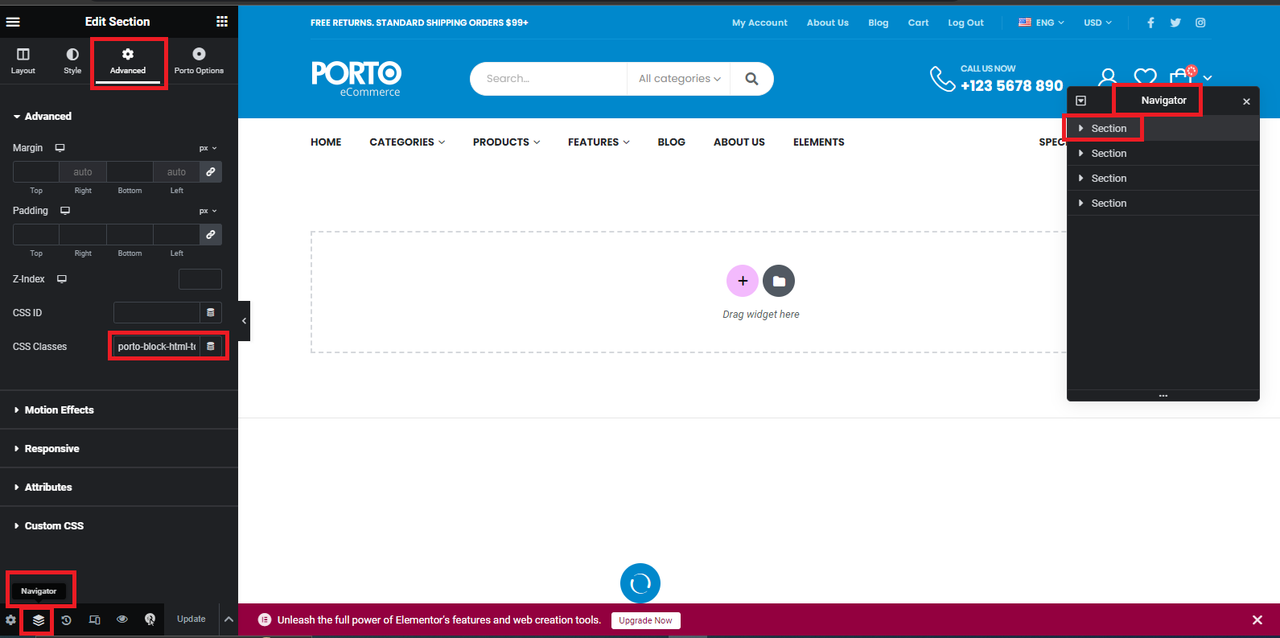Open the user account icon

coord(1107,78)
